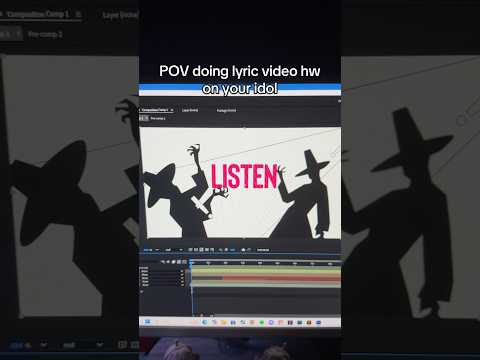Switch to the Layer (none) tab
Viewport: 480px width, 360px height.
pyautogui.click(x=190, y=110)
